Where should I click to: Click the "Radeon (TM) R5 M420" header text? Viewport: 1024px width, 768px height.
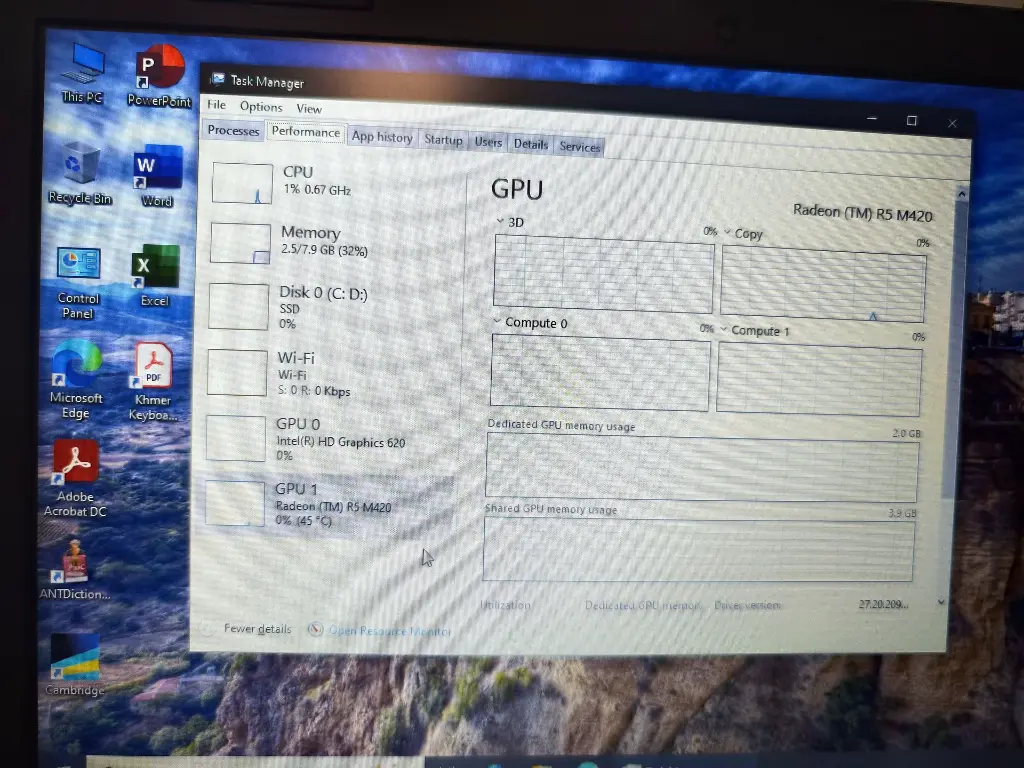[x=862, y=213]
